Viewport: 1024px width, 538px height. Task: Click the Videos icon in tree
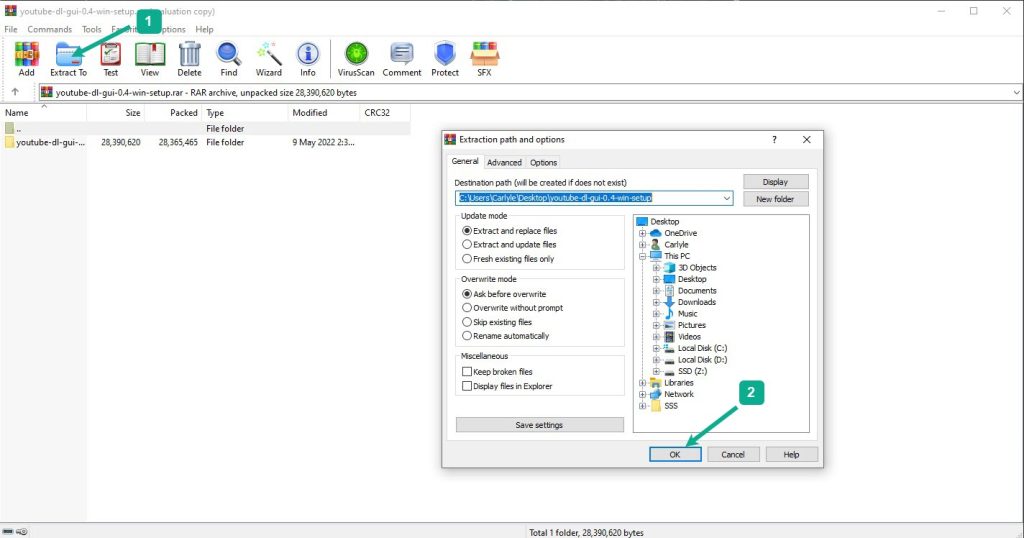[x=669, y=337]
